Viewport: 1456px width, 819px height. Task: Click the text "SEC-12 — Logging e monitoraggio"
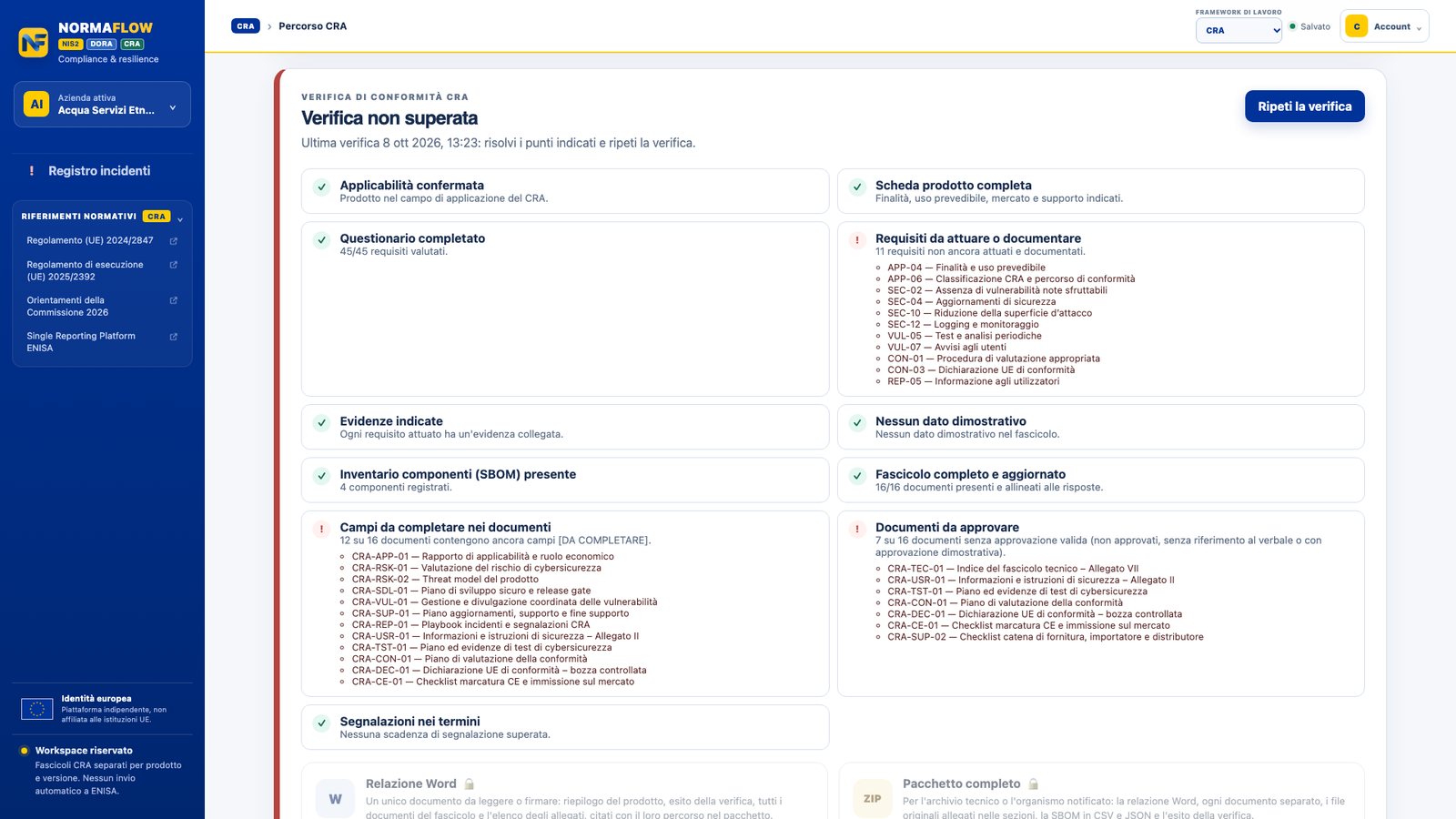coord(963,325)
